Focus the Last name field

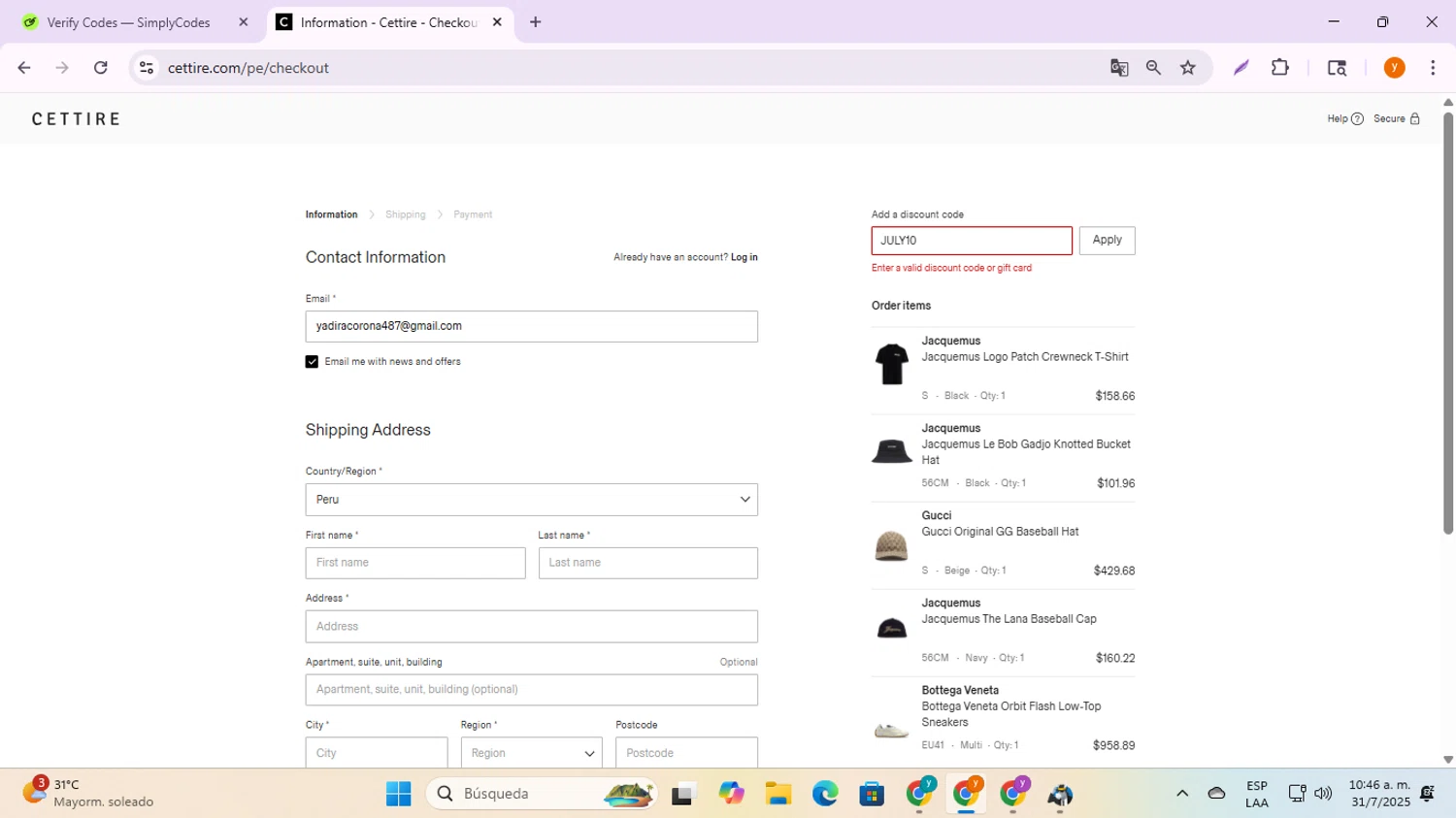click(648, 563)
